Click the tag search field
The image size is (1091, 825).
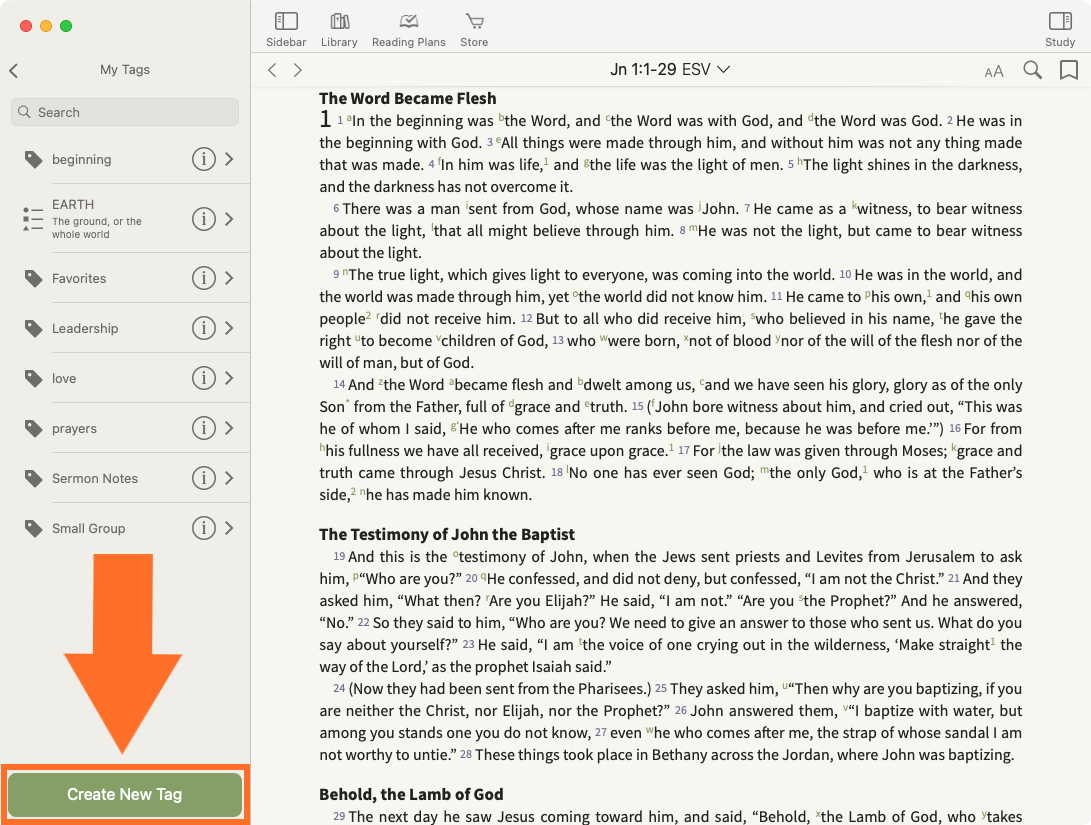[x=125, y=112]
